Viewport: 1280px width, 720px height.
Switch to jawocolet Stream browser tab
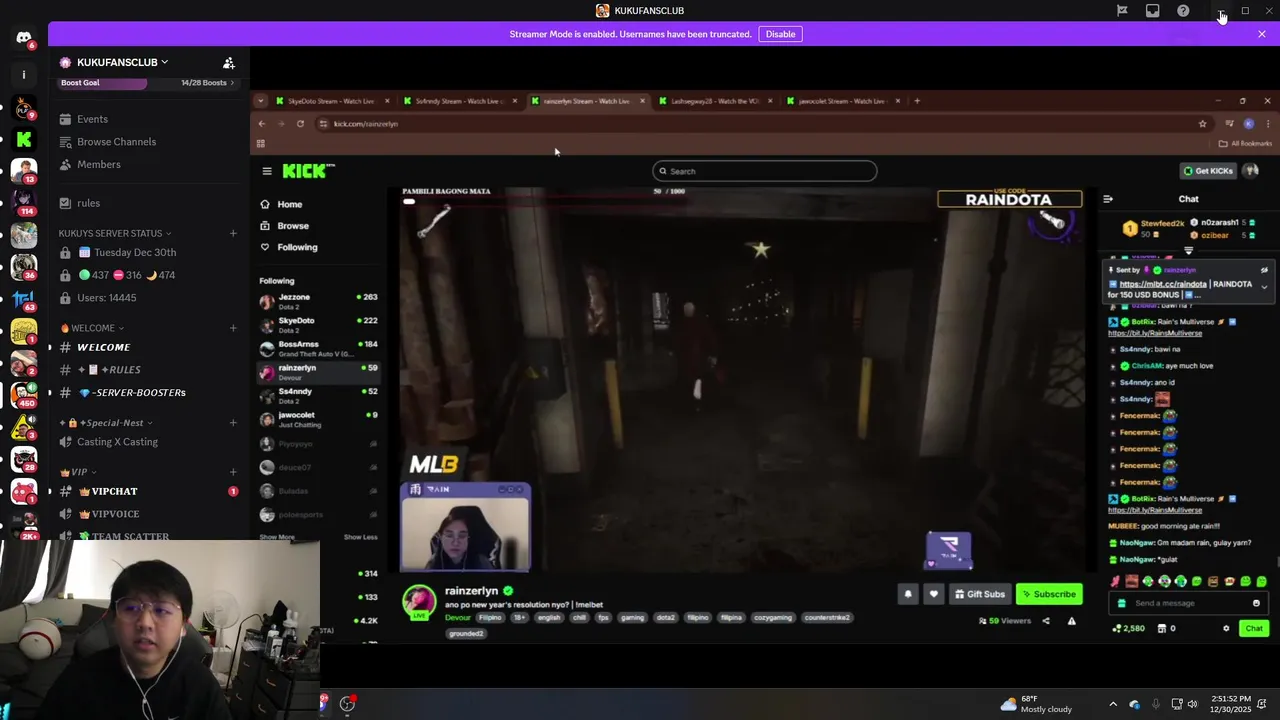[x=843, y=101]
